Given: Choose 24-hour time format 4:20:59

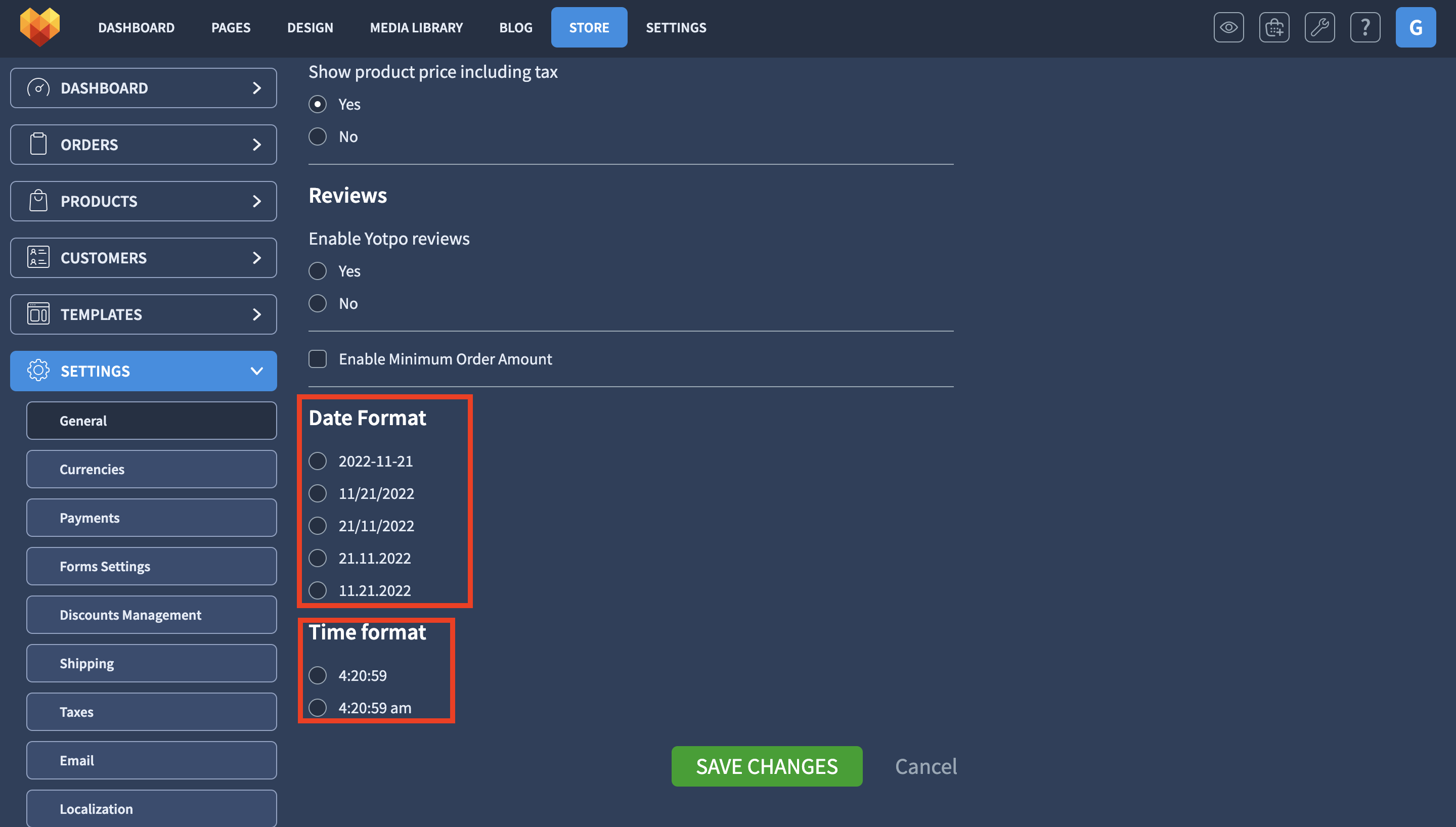Looking at the screenshot, I should pyautogui.click(x=317, y=675).
